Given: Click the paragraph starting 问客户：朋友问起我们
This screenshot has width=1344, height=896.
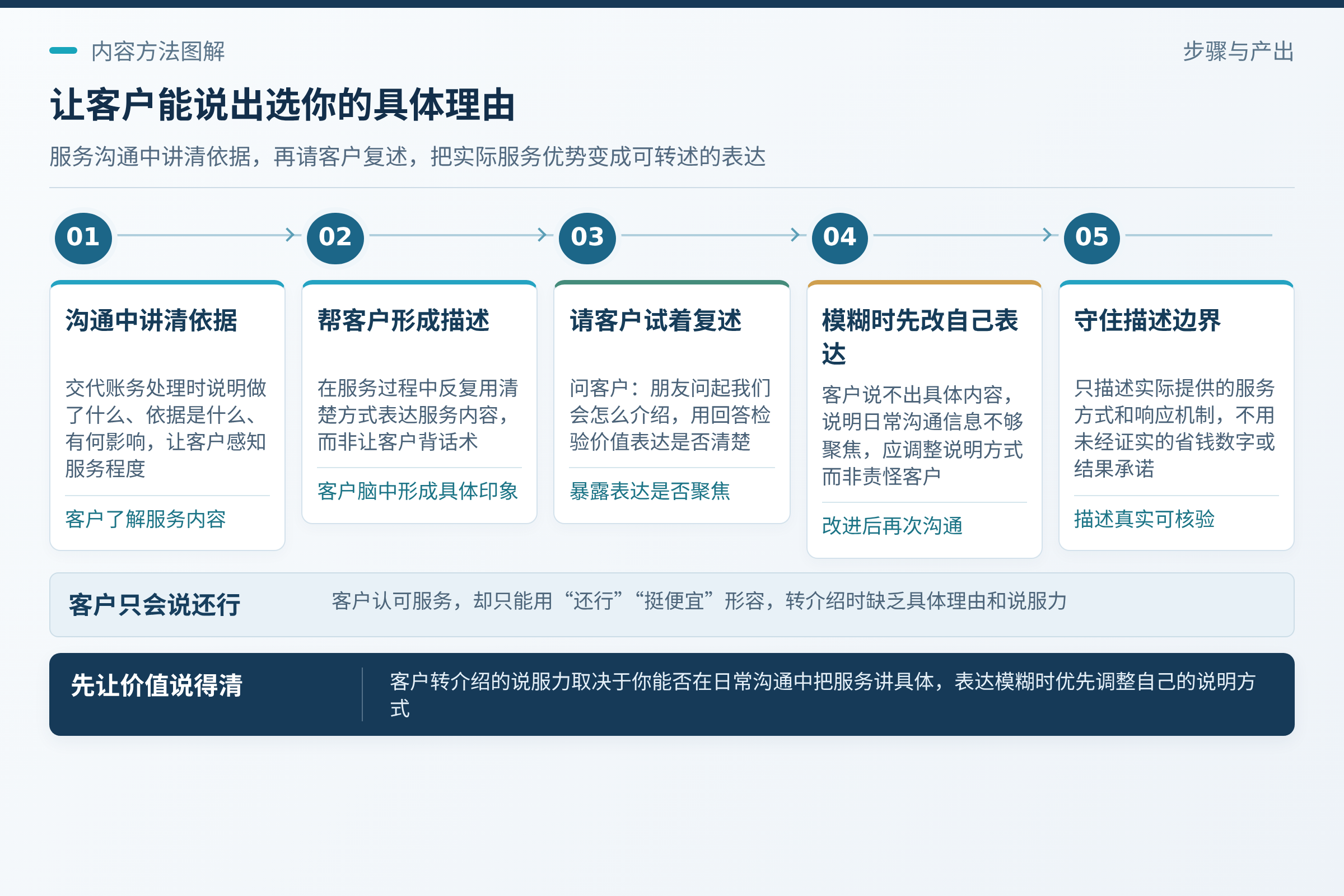Looking at the screenshot, I should point(670,415).
